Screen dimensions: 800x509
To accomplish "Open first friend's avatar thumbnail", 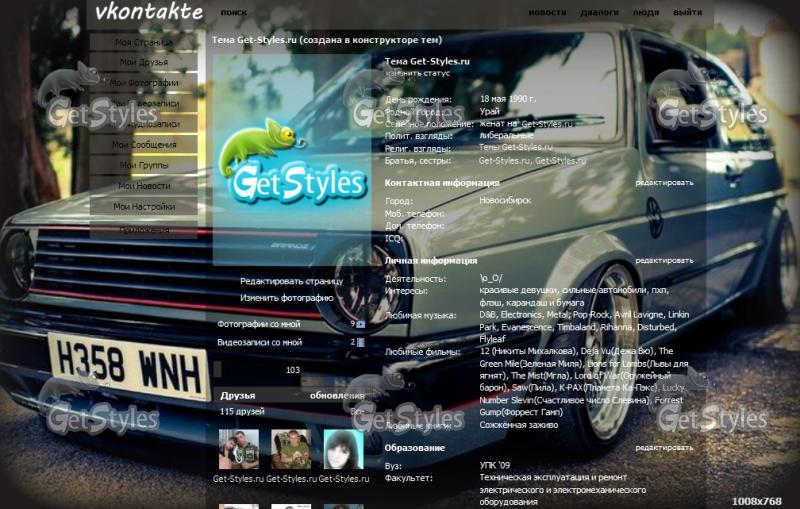I will [238, 450].
